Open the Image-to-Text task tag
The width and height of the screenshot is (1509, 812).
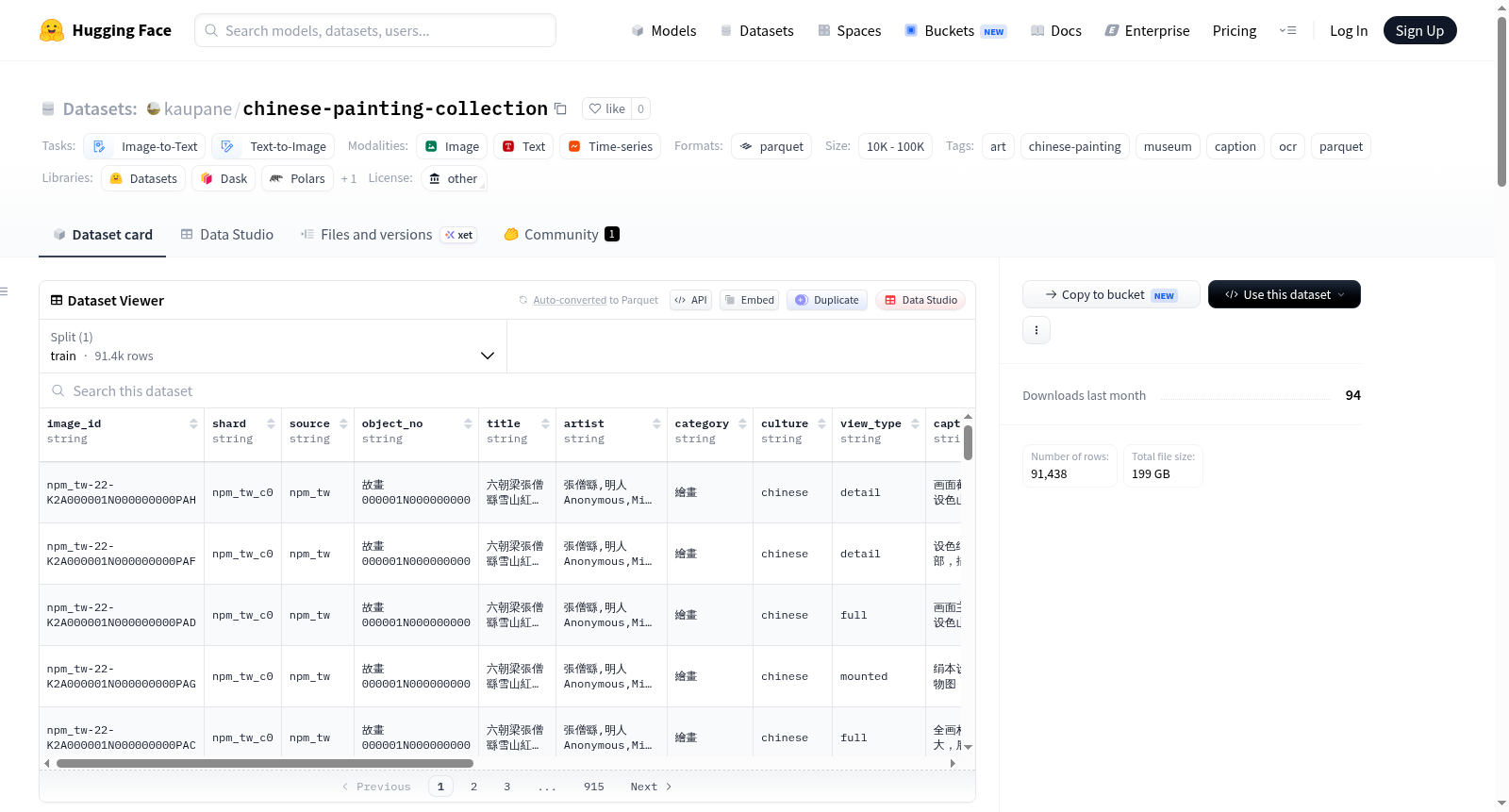(144, 146)
